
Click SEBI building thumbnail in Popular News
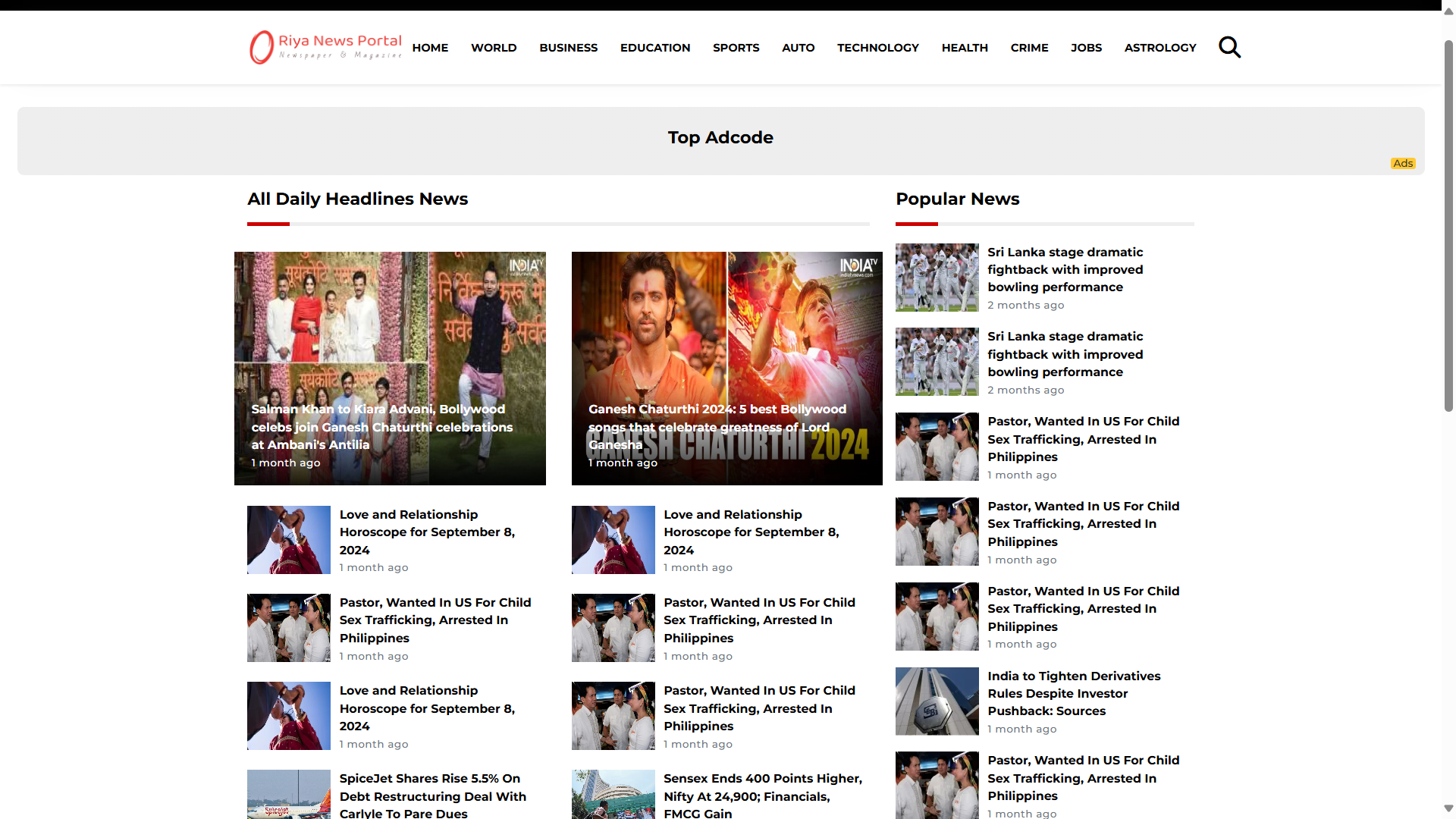point(937,701)
